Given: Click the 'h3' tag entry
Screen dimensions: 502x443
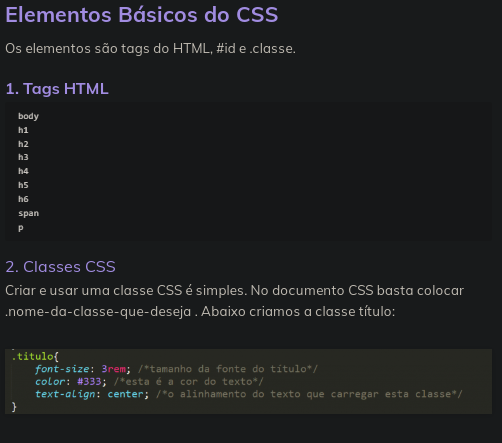Looking at the screenshot, I should coord(23,157).
